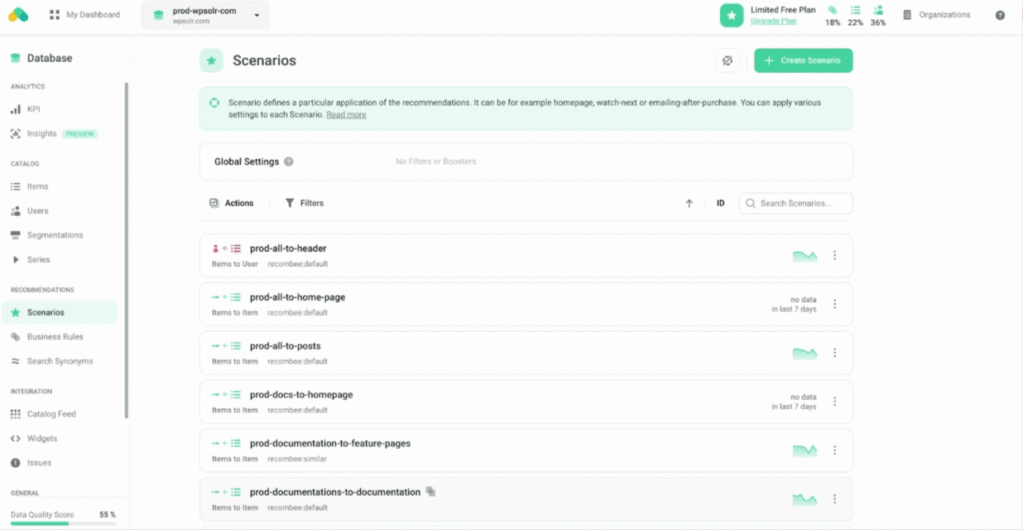1024x530 pixels.
Task: Click prod-documentations-to-documentation Items to Item icon
Action: [227, 492]
